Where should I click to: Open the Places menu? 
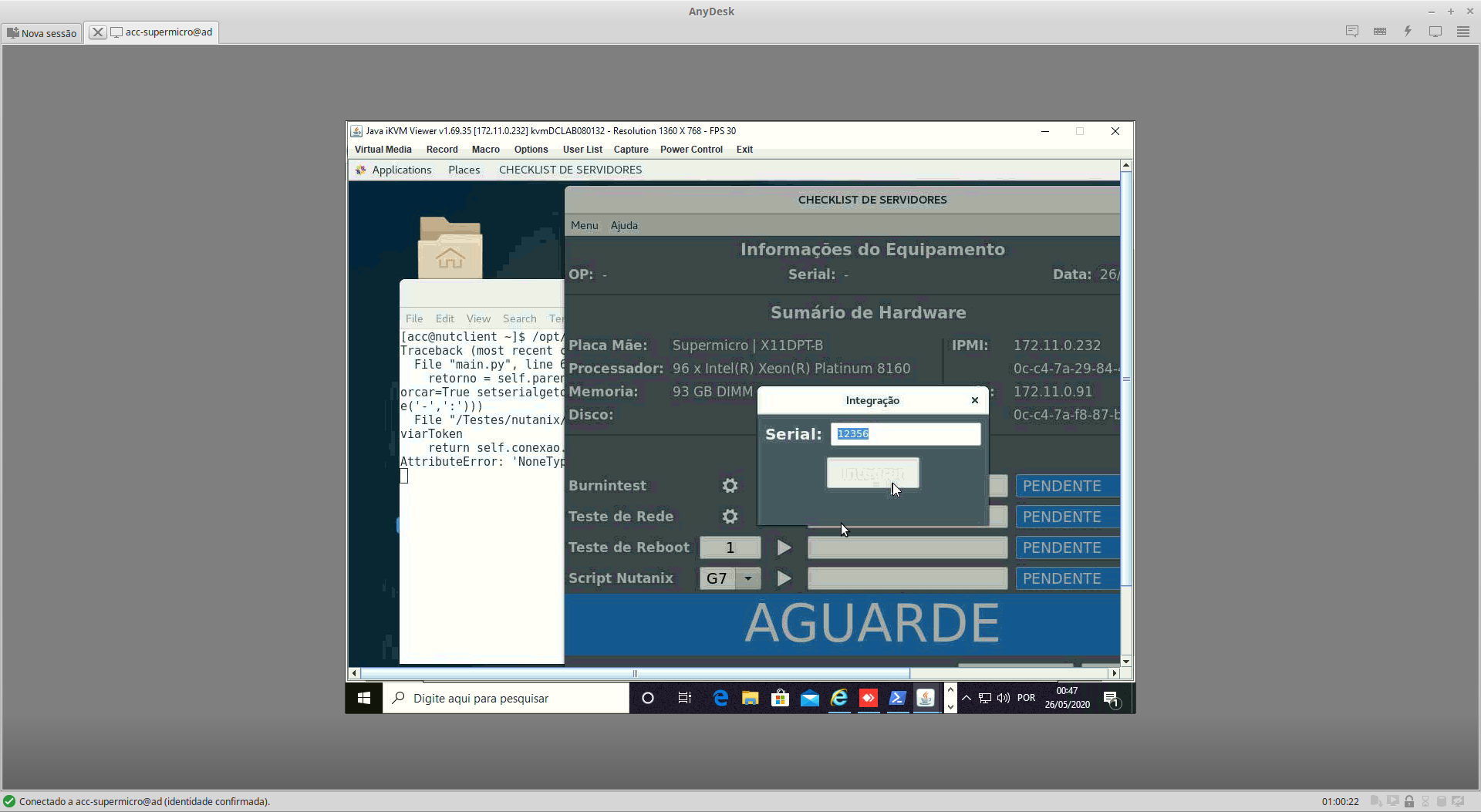tap(464, 170)
